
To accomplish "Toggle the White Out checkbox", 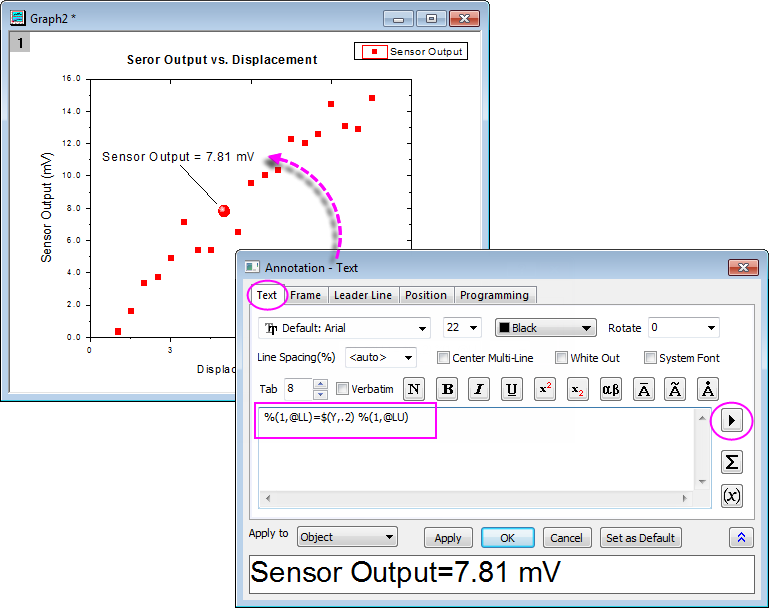I will 561,358.
